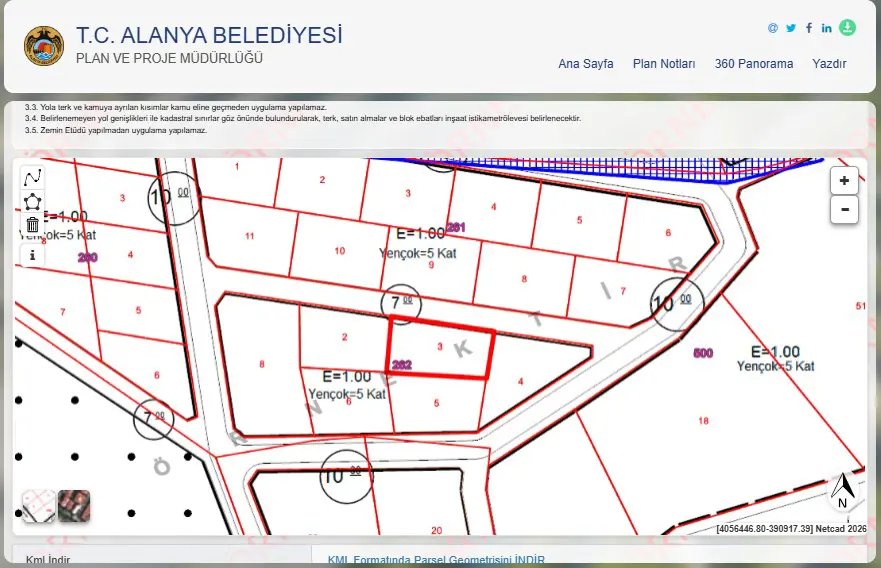The image size is (881, 568).
Task: Share via the email @ icon
Action: tap(773, 28)
